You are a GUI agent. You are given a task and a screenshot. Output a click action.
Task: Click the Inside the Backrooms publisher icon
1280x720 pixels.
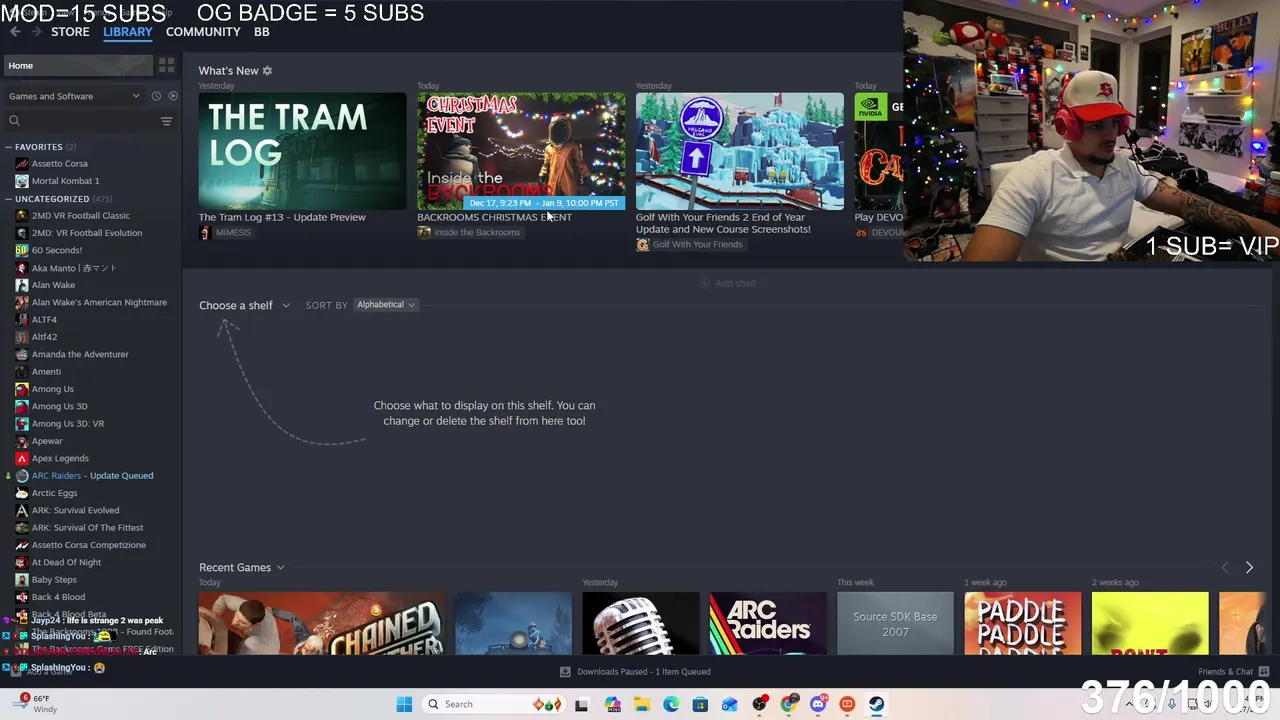(x=424, y=232)
